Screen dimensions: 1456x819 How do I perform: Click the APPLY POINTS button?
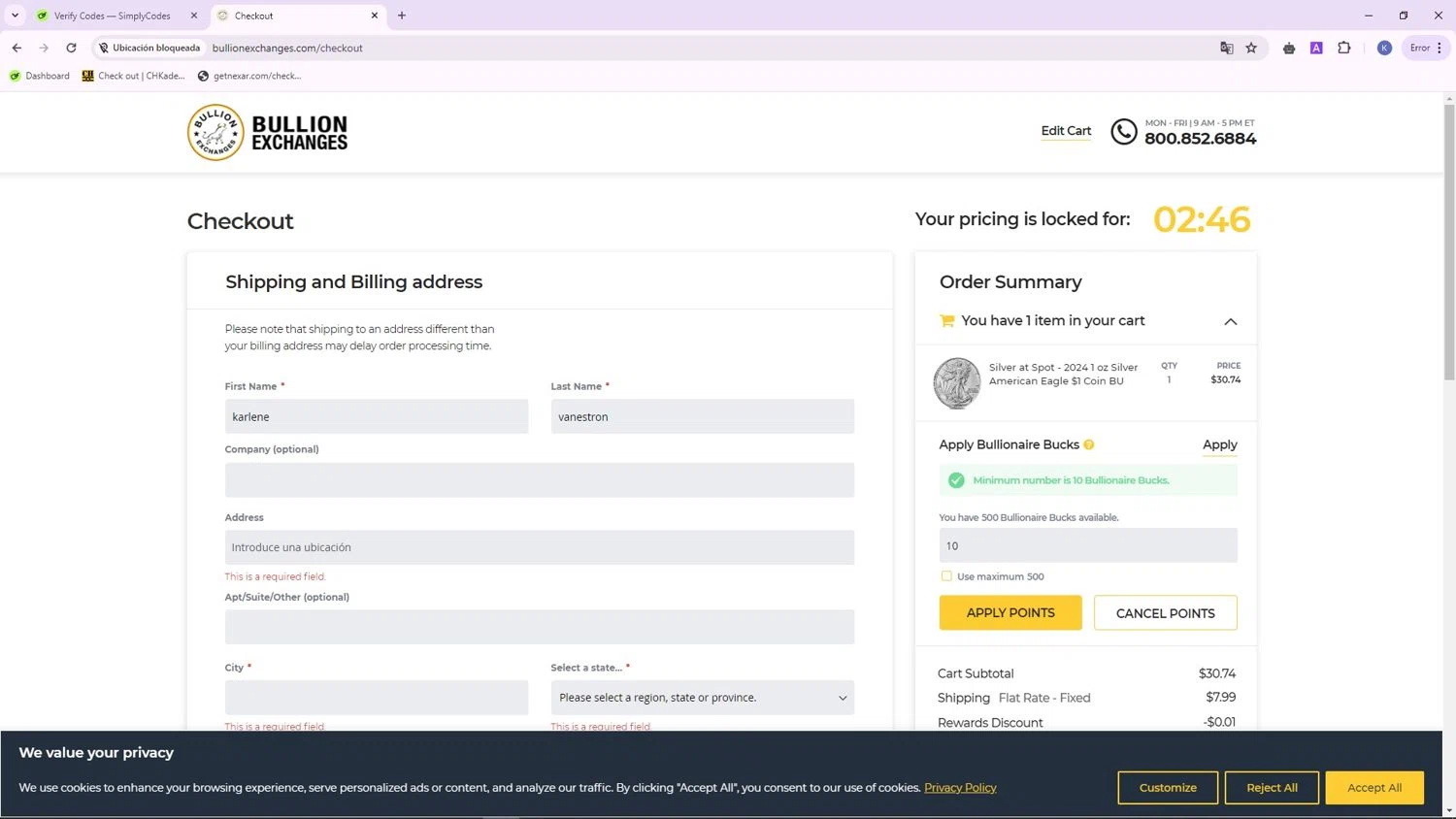click(x=1010, y=612)
